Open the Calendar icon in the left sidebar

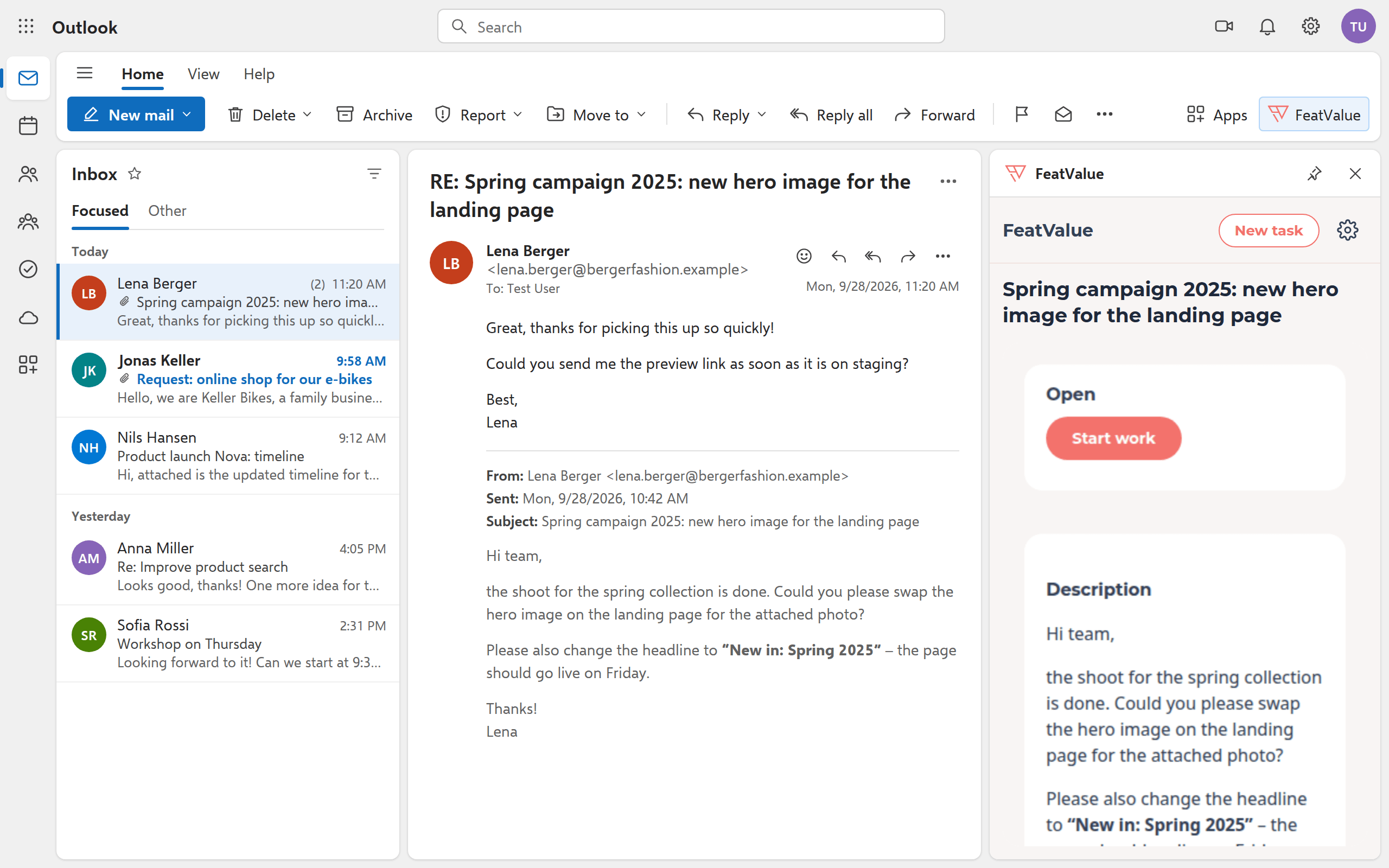pos(28,126)
